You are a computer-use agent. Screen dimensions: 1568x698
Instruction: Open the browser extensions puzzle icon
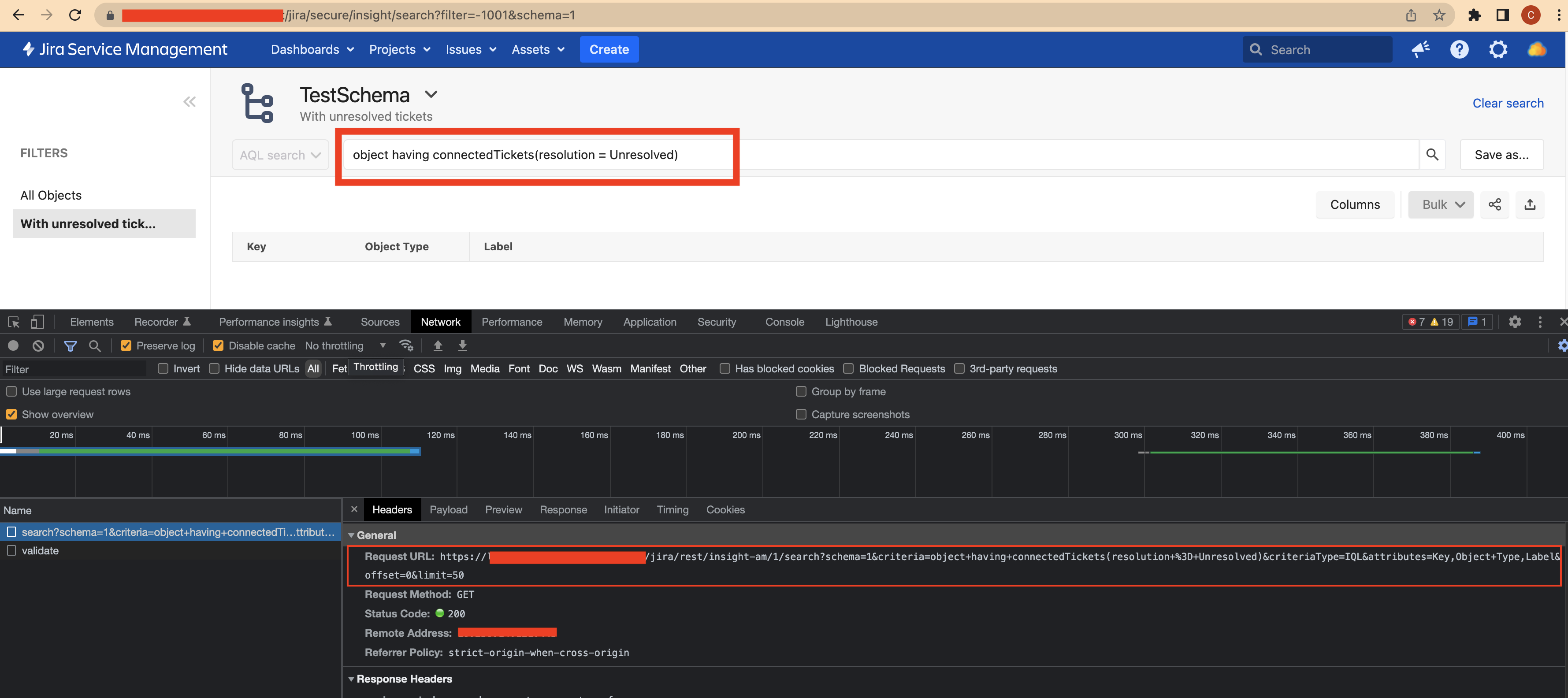(1474, 15)
